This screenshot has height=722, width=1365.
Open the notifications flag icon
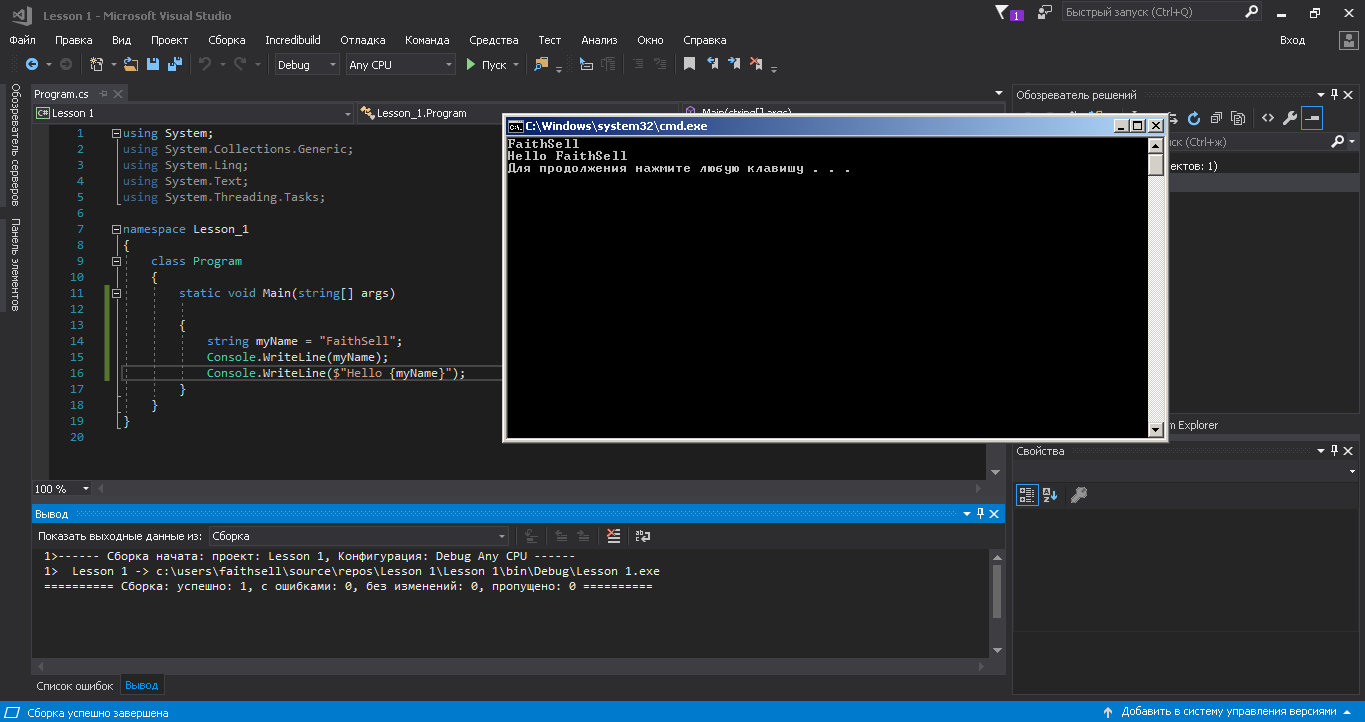pos(1003,13)
